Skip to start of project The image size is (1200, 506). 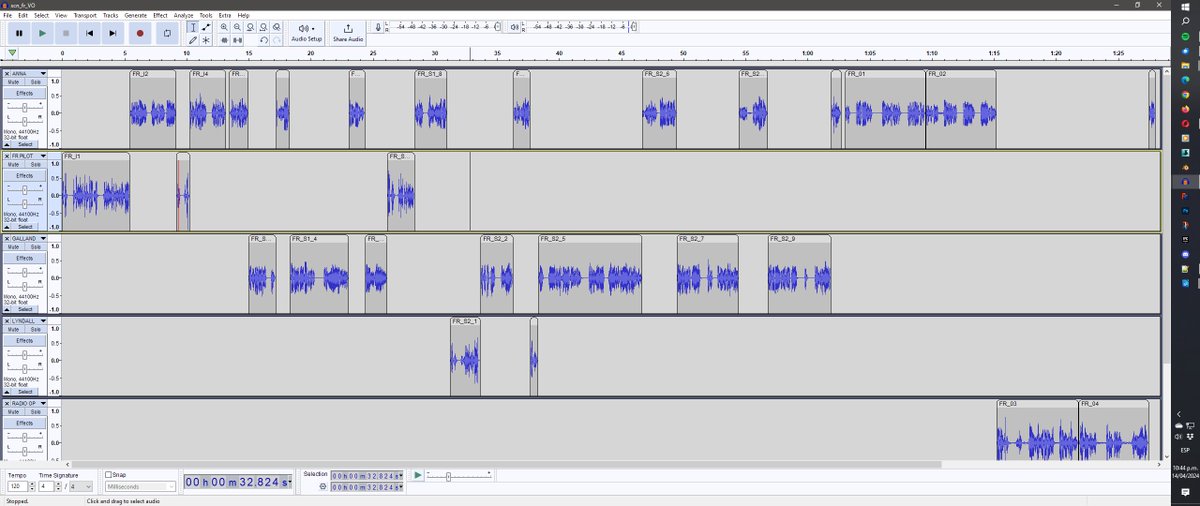point(90,33)
